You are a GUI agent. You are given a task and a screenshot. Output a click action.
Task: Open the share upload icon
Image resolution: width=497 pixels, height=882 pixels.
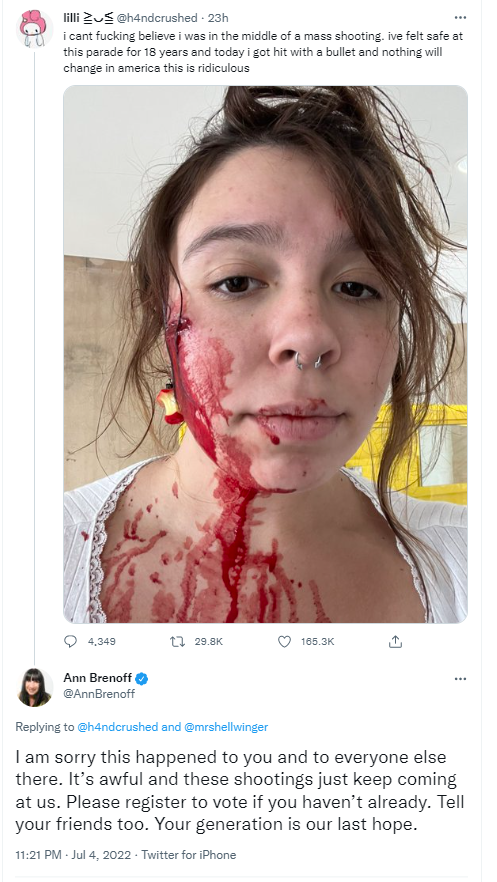click(x=395, y=641)
